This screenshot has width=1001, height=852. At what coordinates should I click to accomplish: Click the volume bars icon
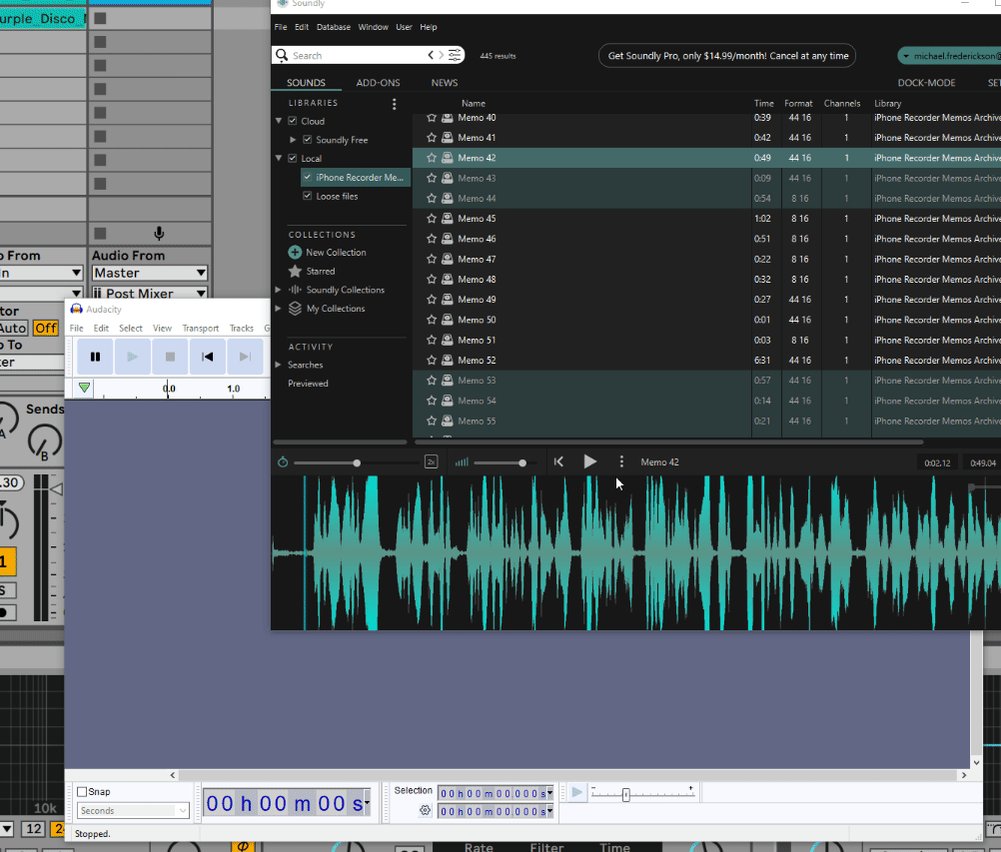(x=462, y=462)
